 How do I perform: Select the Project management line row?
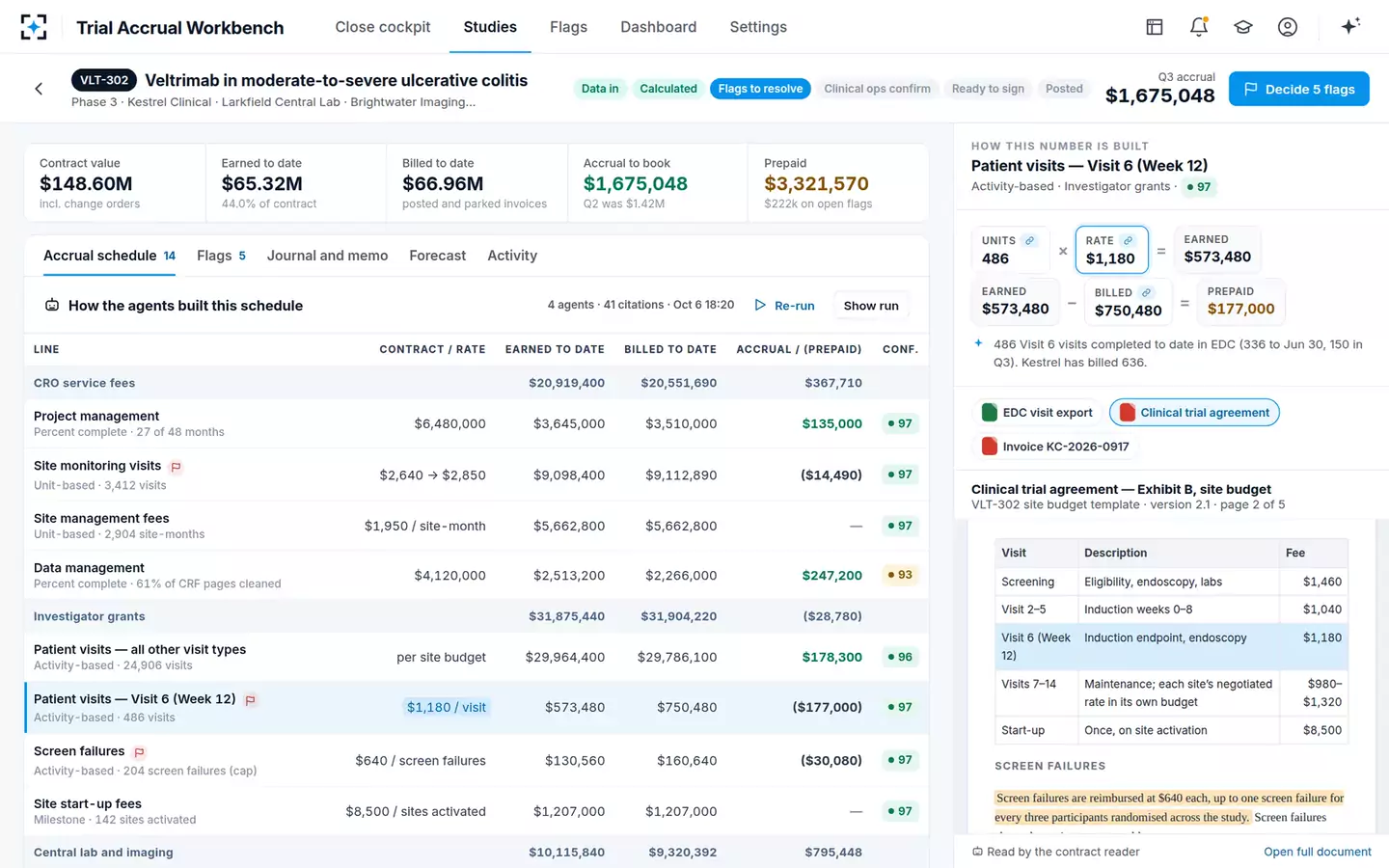click(477, 423)
